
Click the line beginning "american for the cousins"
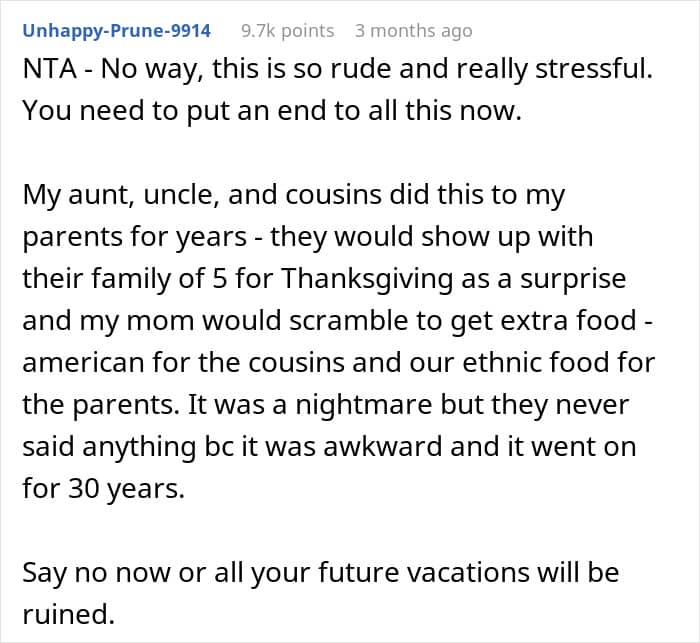pos(338,363)
